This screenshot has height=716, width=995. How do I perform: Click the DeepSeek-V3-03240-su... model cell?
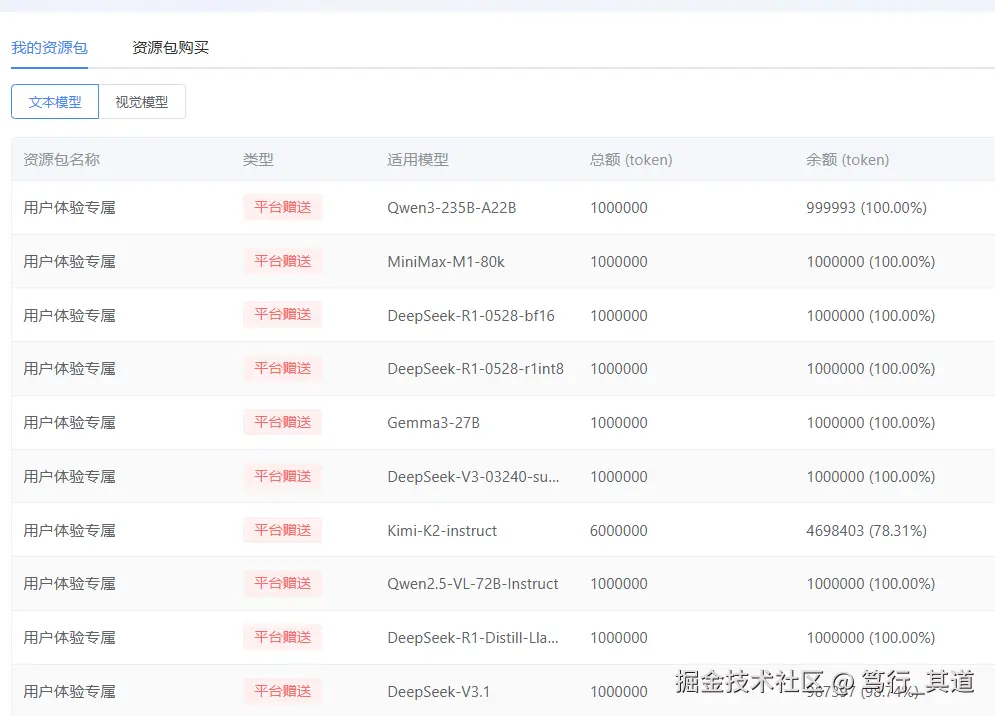pos(473,477)
